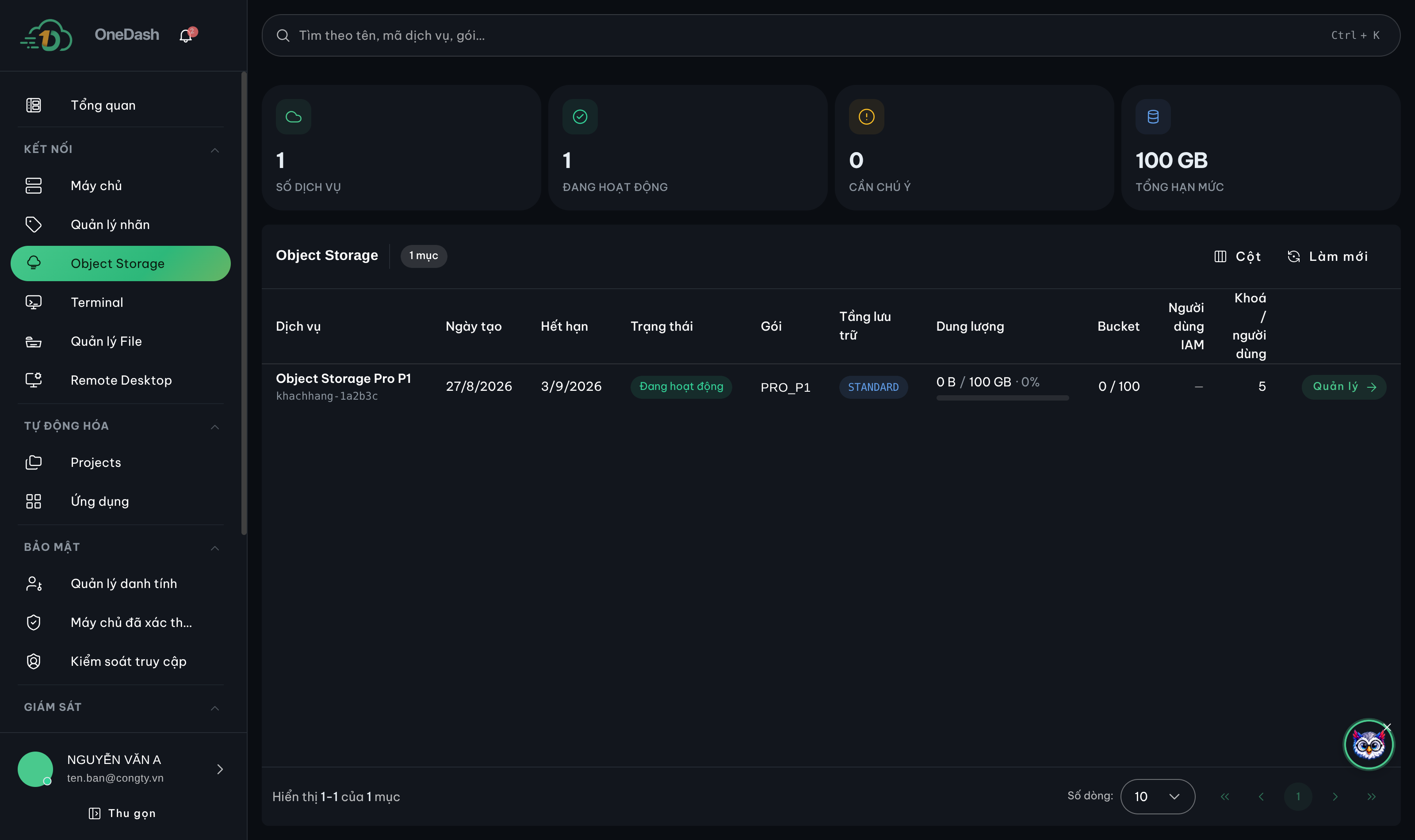Viewport: 1415px width, 840px height.
Task: Open Remote Desktop menu item
Action: (x=120, y=380)
